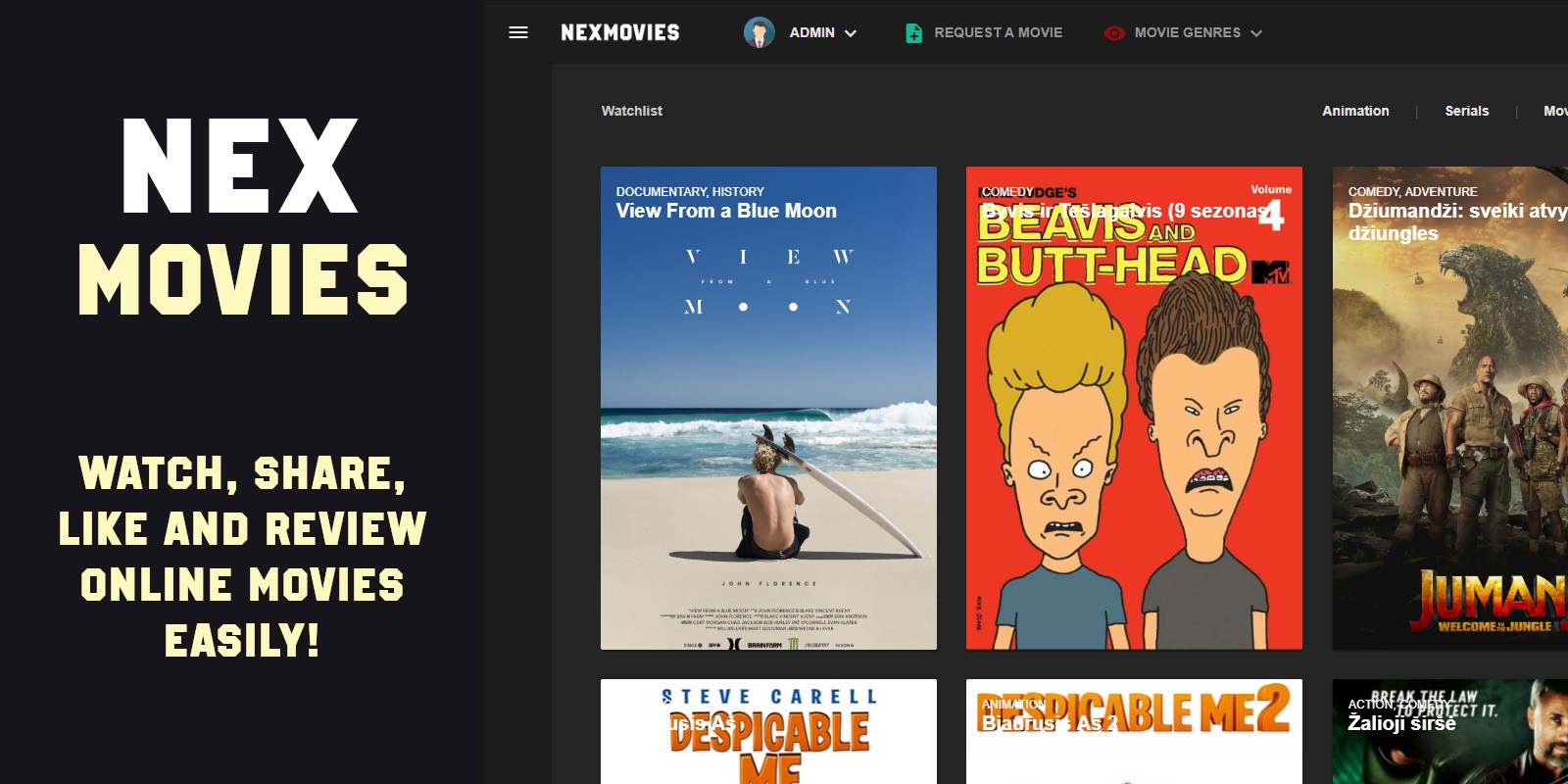
Task: Click the View From a Blue Moon title
Action: [726, 211]
